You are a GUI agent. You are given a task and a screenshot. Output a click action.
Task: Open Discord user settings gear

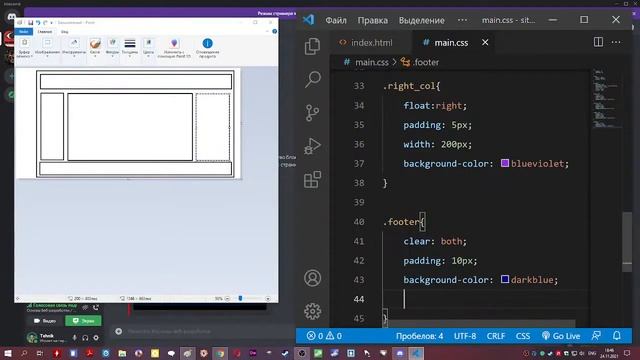[96, 338]
